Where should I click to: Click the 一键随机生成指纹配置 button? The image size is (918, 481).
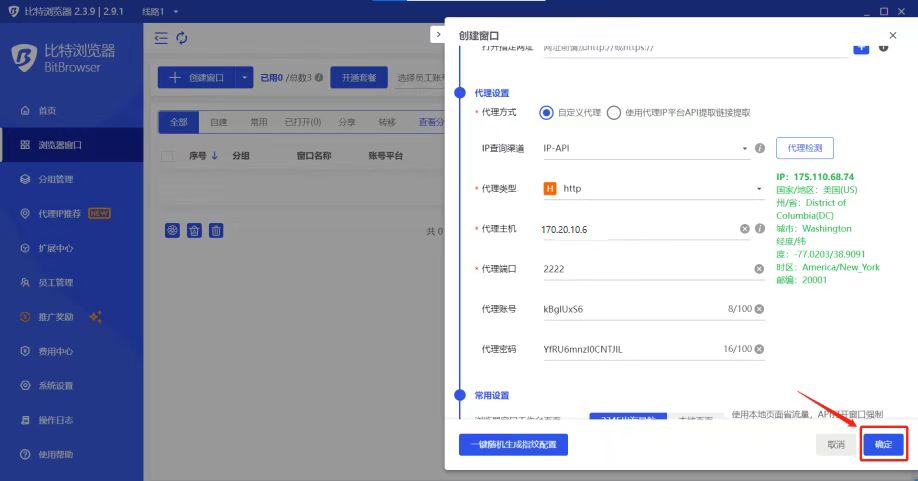(x=513, y=444)
